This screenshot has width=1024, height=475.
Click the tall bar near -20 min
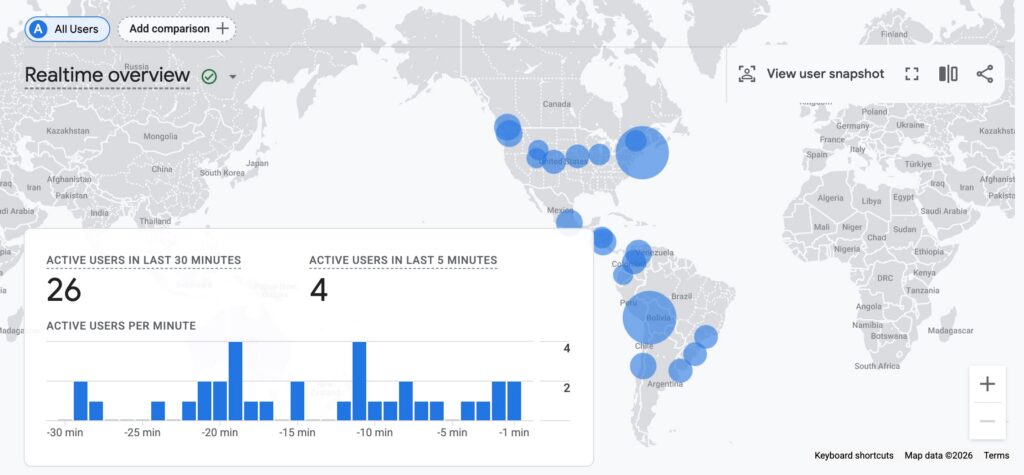[x=235, y=381]
